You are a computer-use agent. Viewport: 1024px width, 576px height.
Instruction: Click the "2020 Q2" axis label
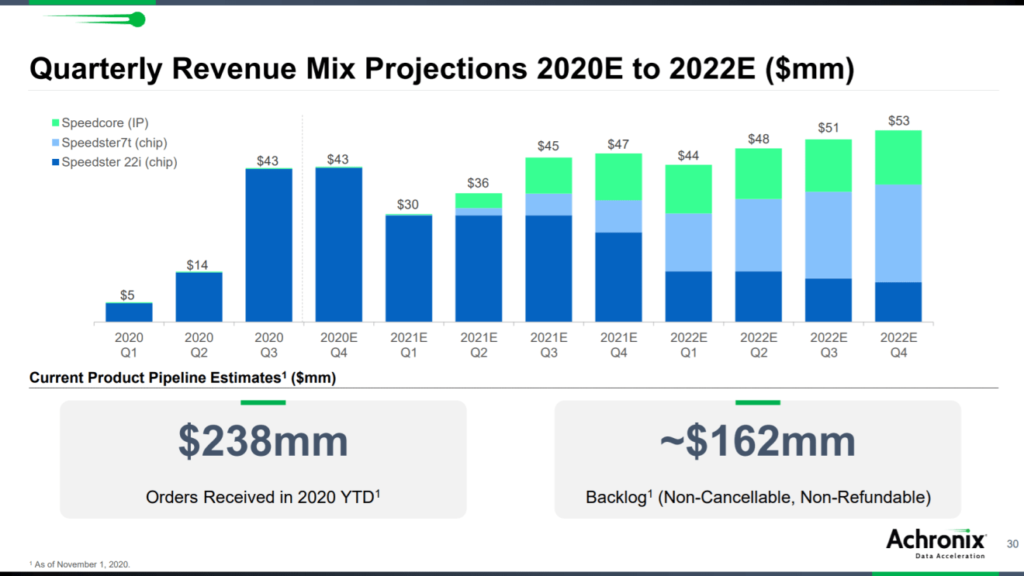199,345
